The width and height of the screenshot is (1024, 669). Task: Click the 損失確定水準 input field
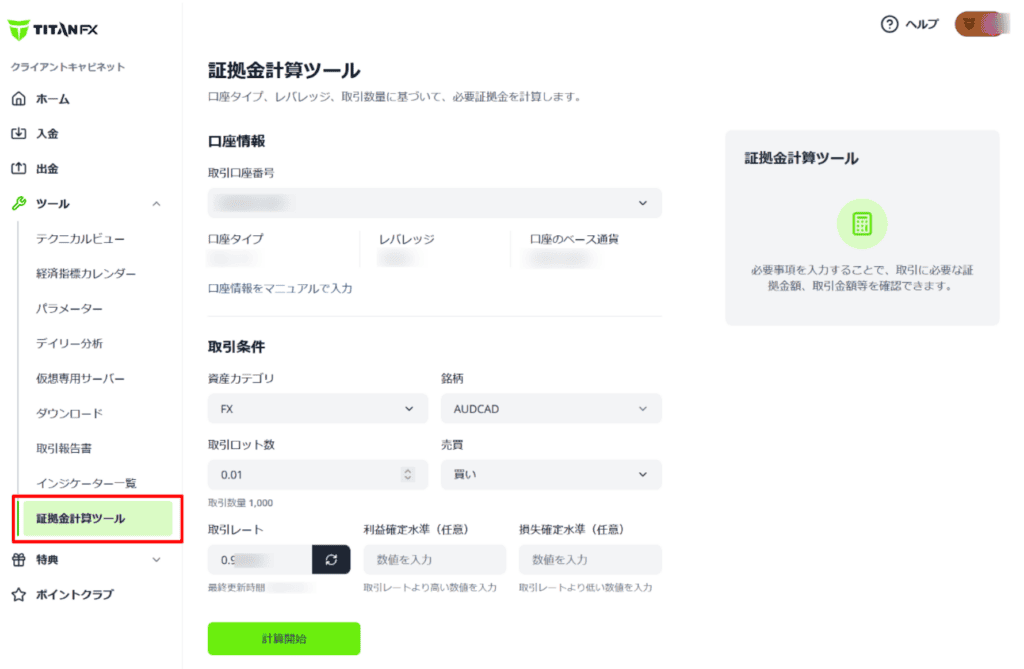pyautogui.click(x=590, y=560)
